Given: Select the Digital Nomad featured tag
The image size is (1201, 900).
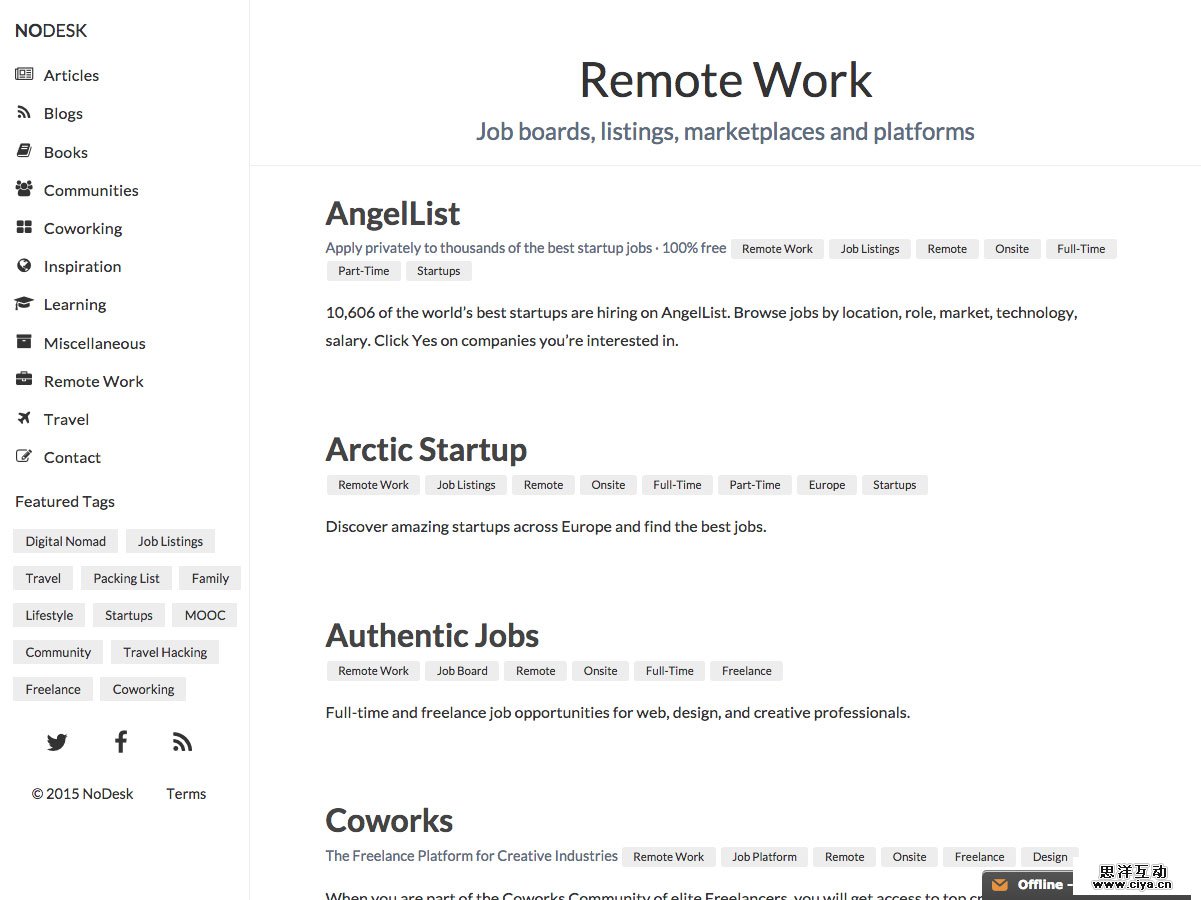Looking at the screenshot, I should [x=65, y=541].
